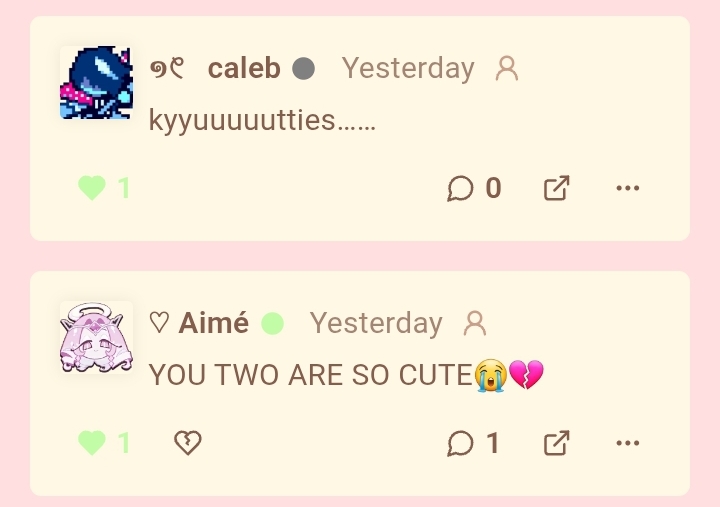View Aimé's pink angel avatar
The width and height of the screenshot is (720, 507).
tap(96, 337)
